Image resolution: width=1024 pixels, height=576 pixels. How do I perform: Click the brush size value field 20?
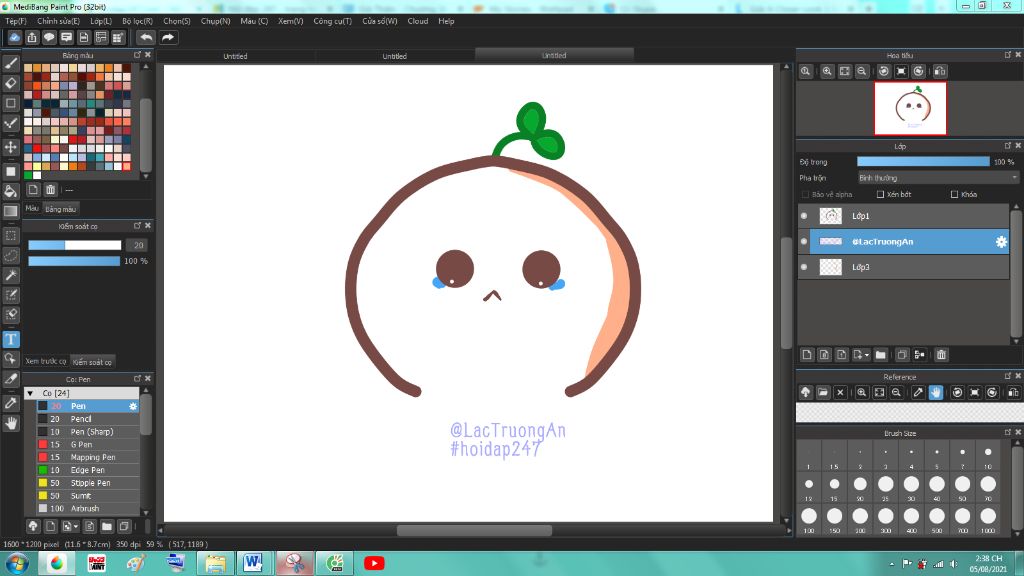[137, 245]
